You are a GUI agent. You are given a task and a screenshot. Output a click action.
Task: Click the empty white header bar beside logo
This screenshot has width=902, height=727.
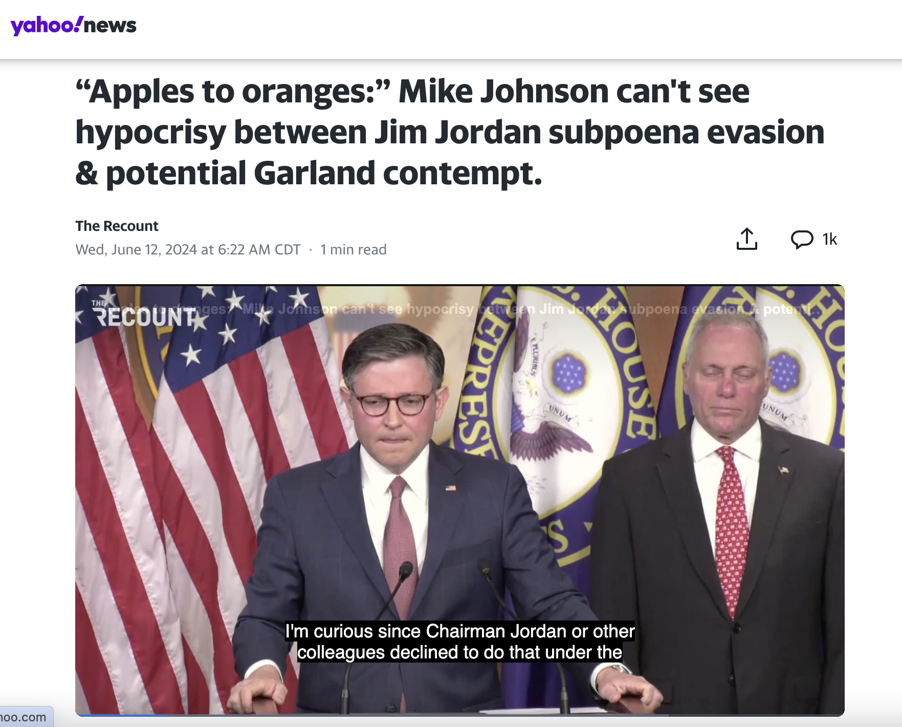click(x=518, y=29)
